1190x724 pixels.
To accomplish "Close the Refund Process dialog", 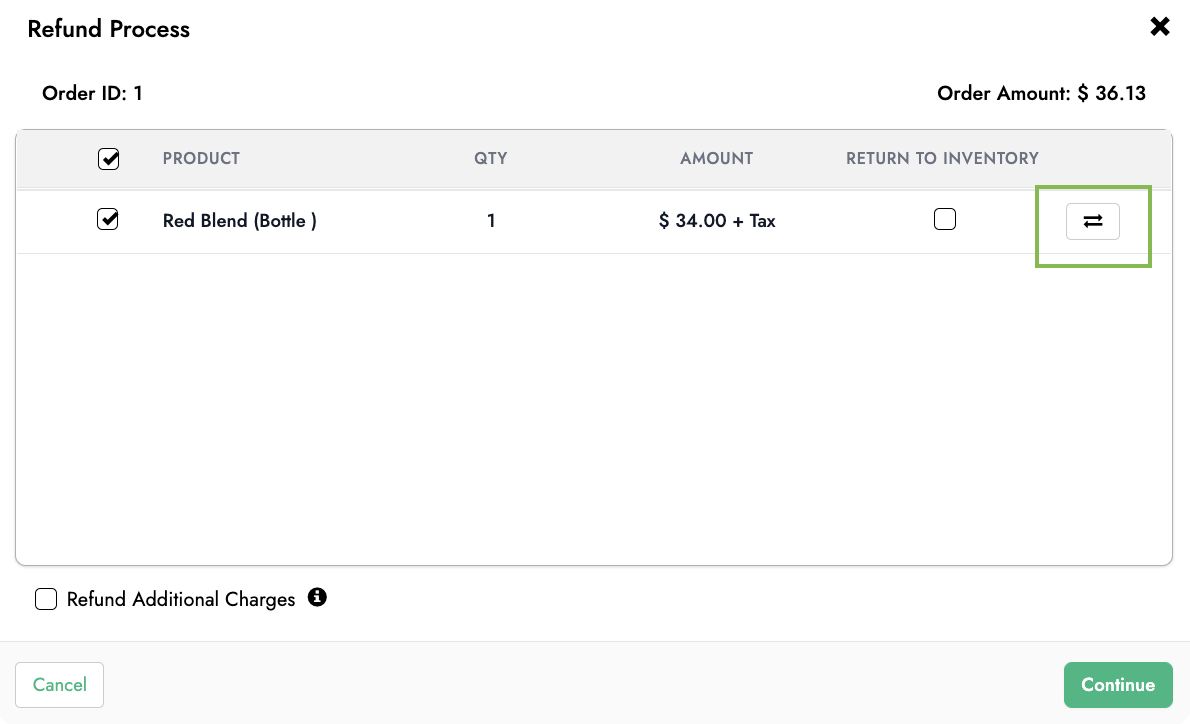I will point(1160,27).
